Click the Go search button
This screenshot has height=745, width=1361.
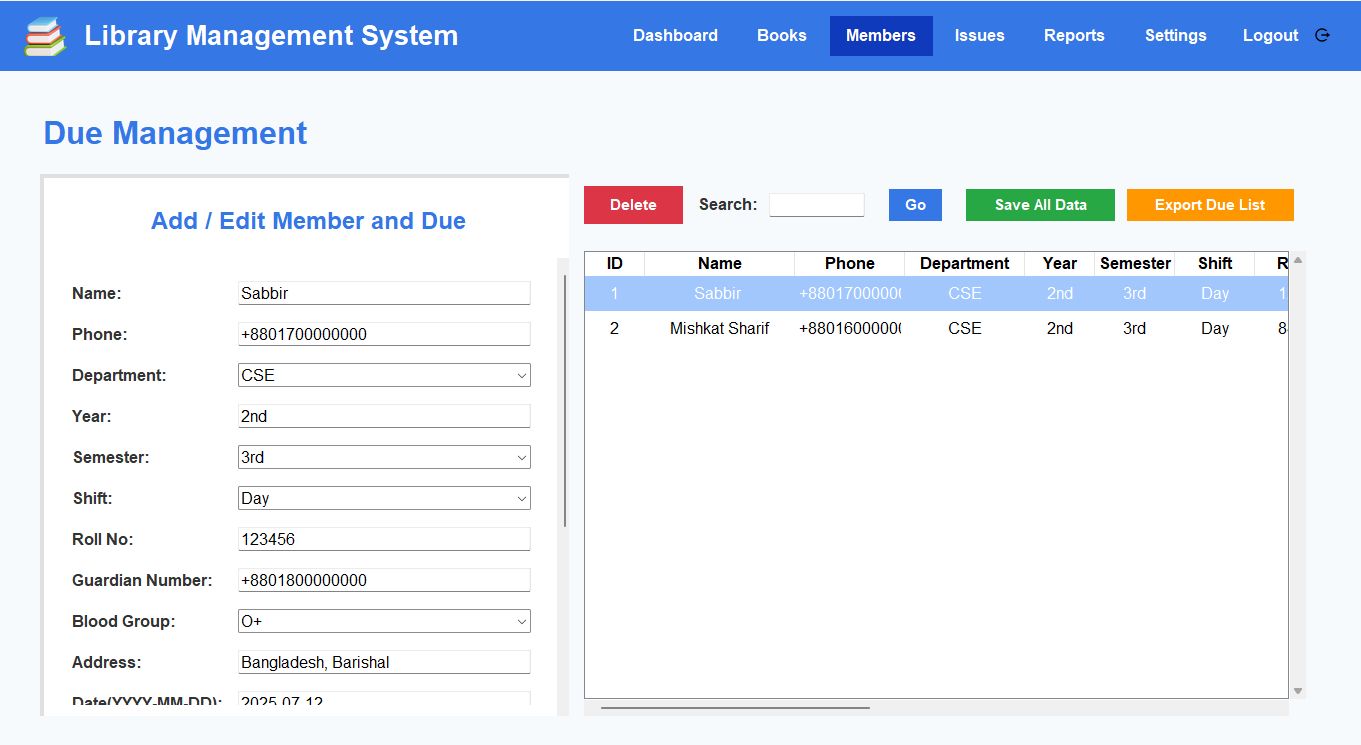tap(915, 205)
